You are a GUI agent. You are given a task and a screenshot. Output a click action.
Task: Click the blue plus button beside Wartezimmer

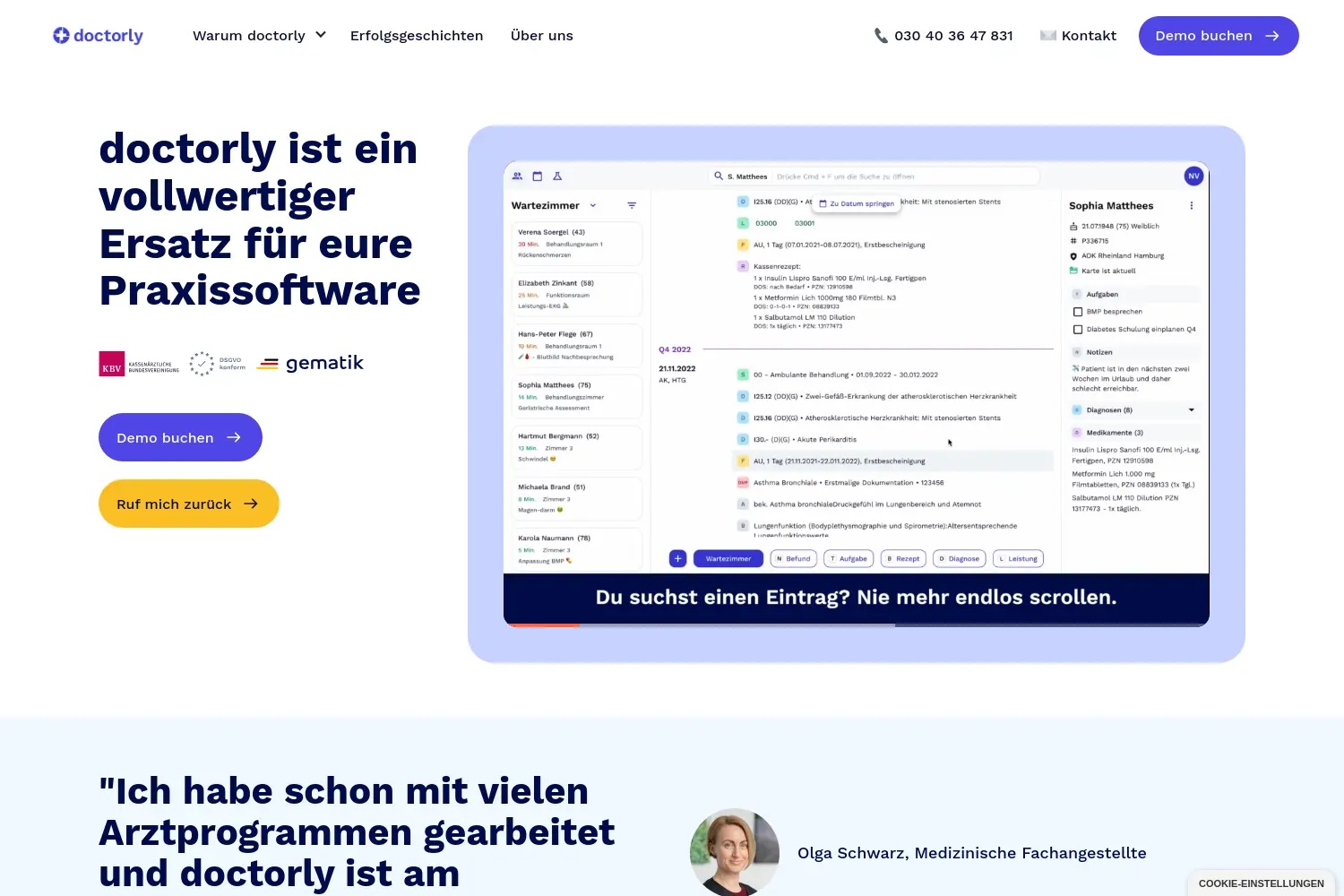[x=678, y=559]
